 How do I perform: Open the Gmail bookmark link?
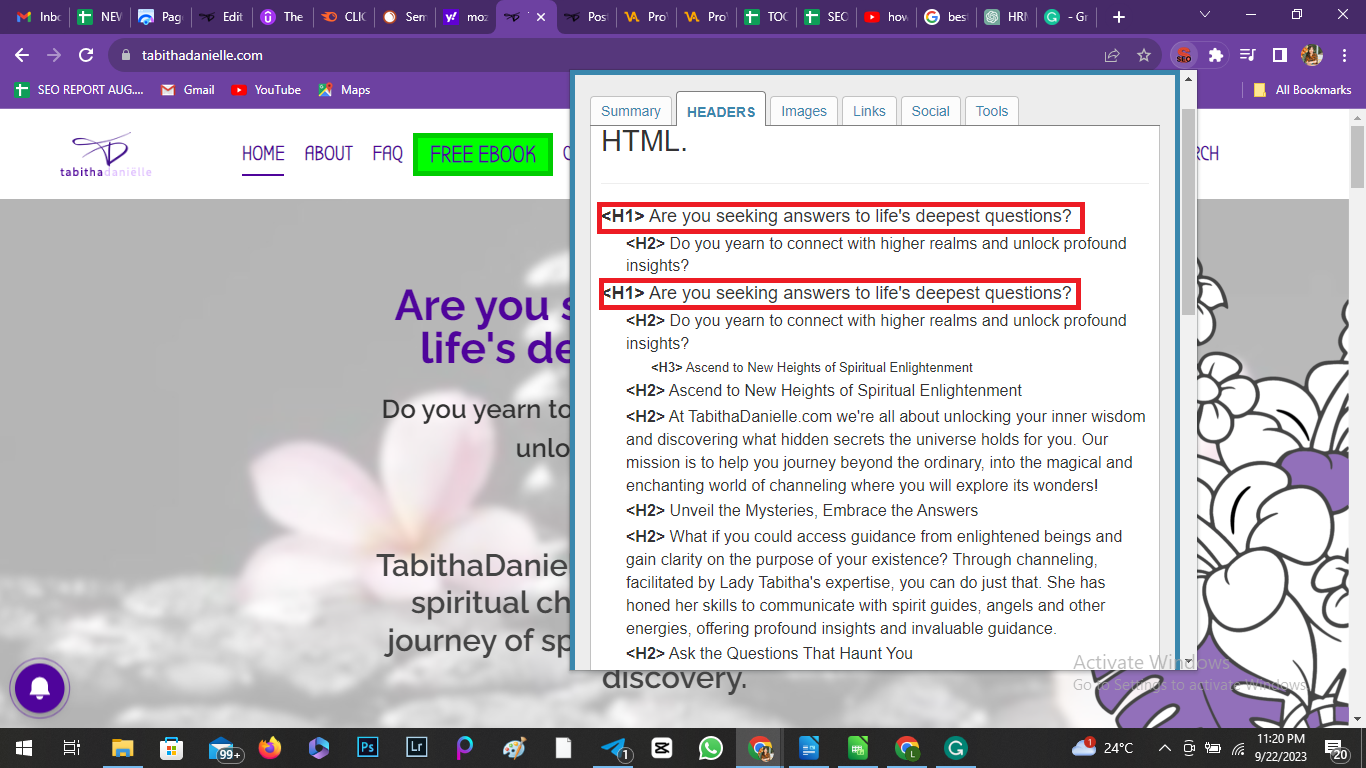188,89
